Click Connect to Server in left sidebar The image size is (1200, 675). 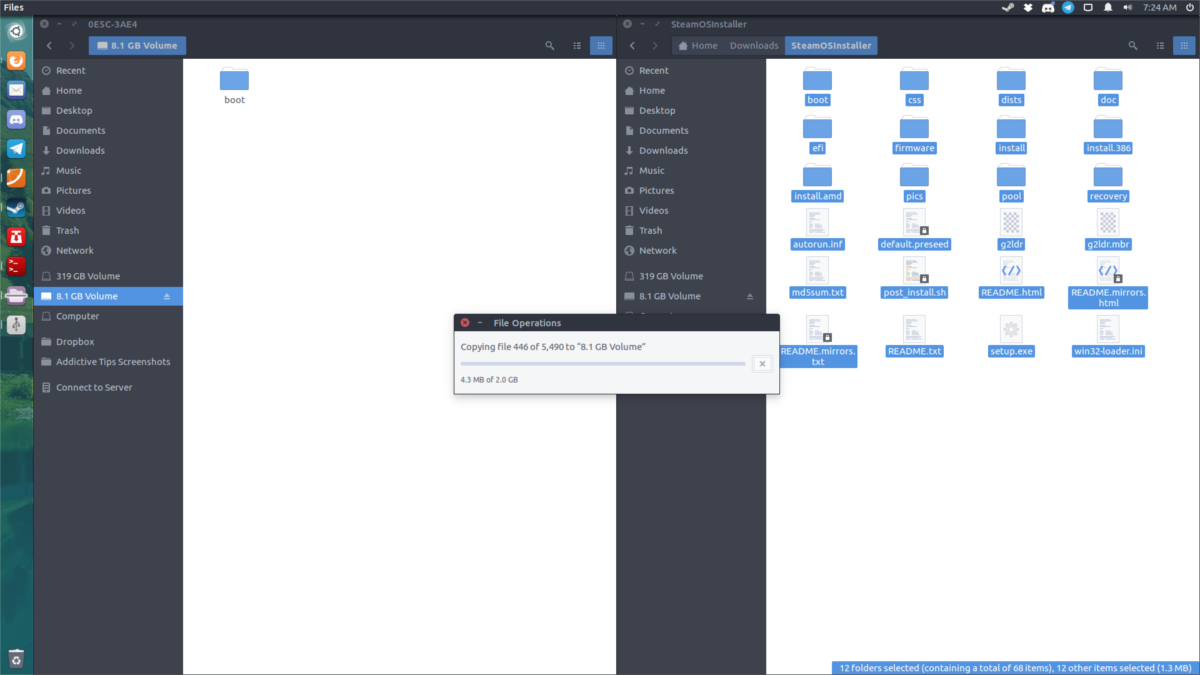[x=108, y=387]
